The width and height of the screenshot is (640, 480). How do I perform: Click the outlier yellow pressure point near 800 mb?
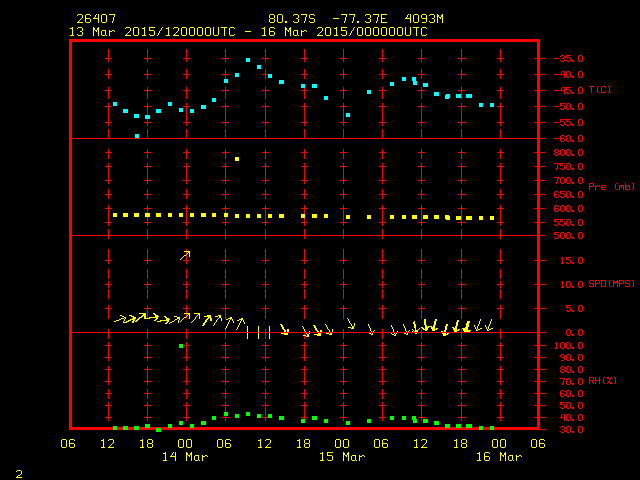(237, 159)
